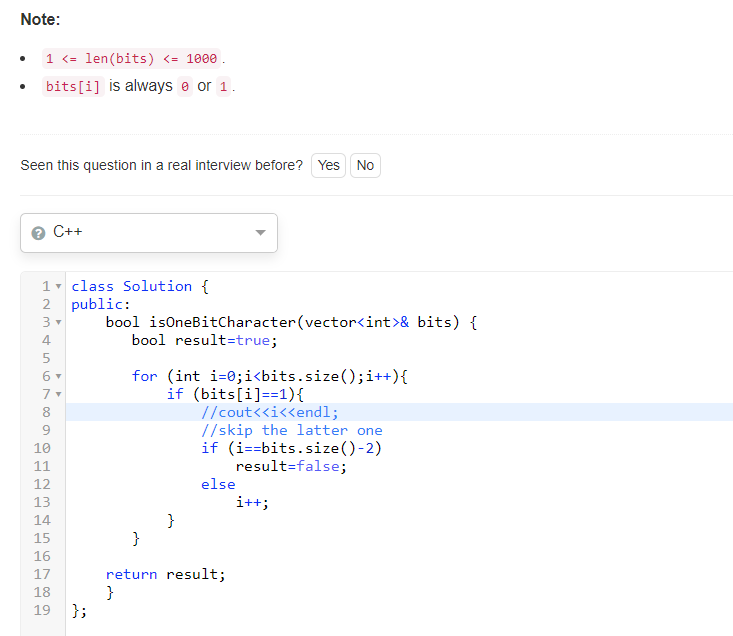Viewport: 733px width, 636px height.
Task: Collapse the class Solution fold arrow on line 1
Action: [x=58, y=286]
